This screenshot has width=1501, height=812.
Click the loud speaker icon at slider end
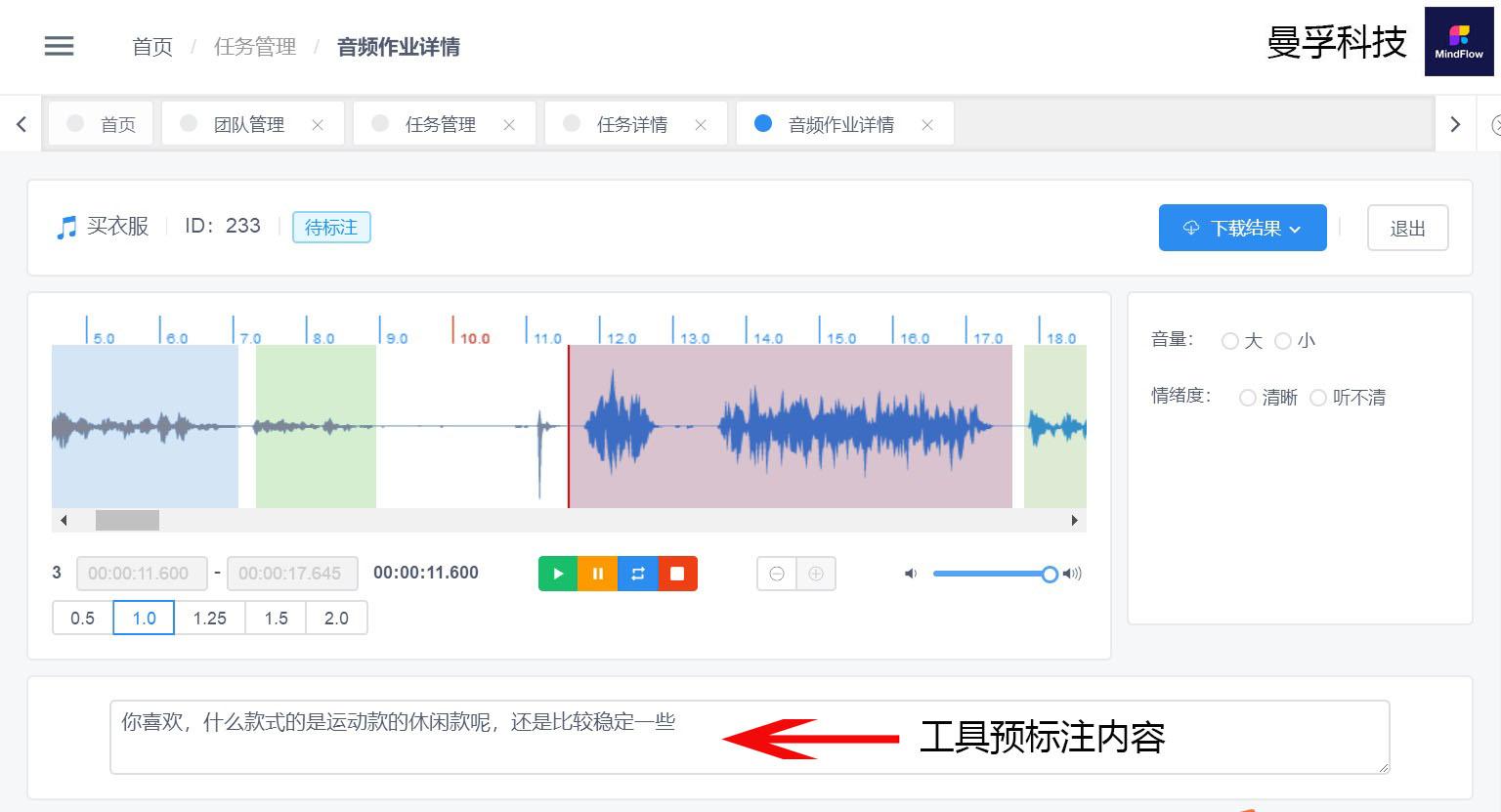pyautogui.click(x=1072, y=574)
